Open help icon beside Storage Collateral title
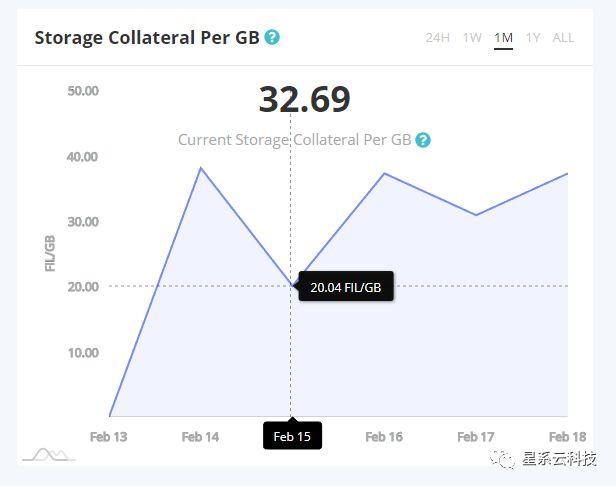Viewport: 616px width, 486px height. (272, 38)
